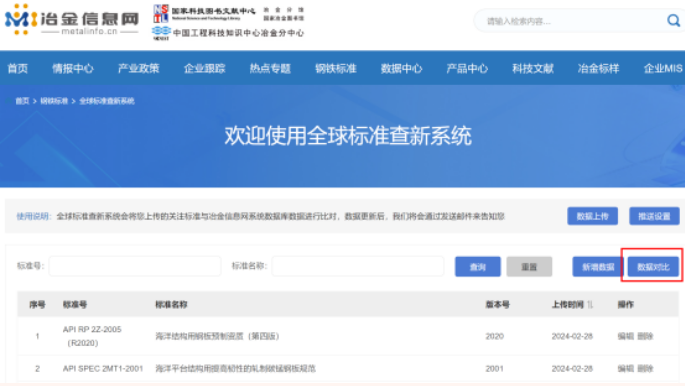Sort table by 上传时间 column header
The height and width of the screenshot is (386, 685).
tap(567, 304)
